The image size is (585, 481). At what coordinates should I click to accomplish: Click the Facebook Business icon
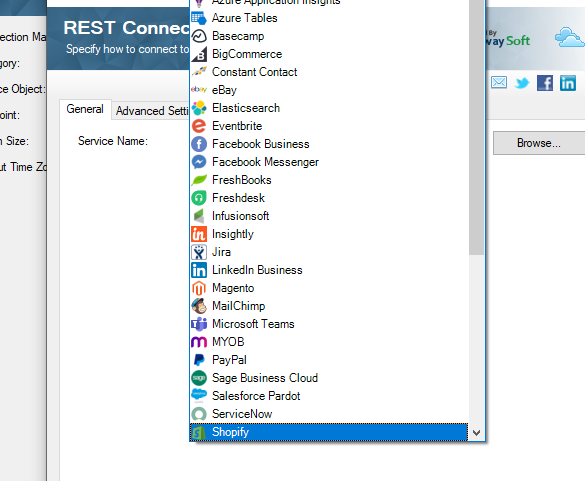coord(198,144)
